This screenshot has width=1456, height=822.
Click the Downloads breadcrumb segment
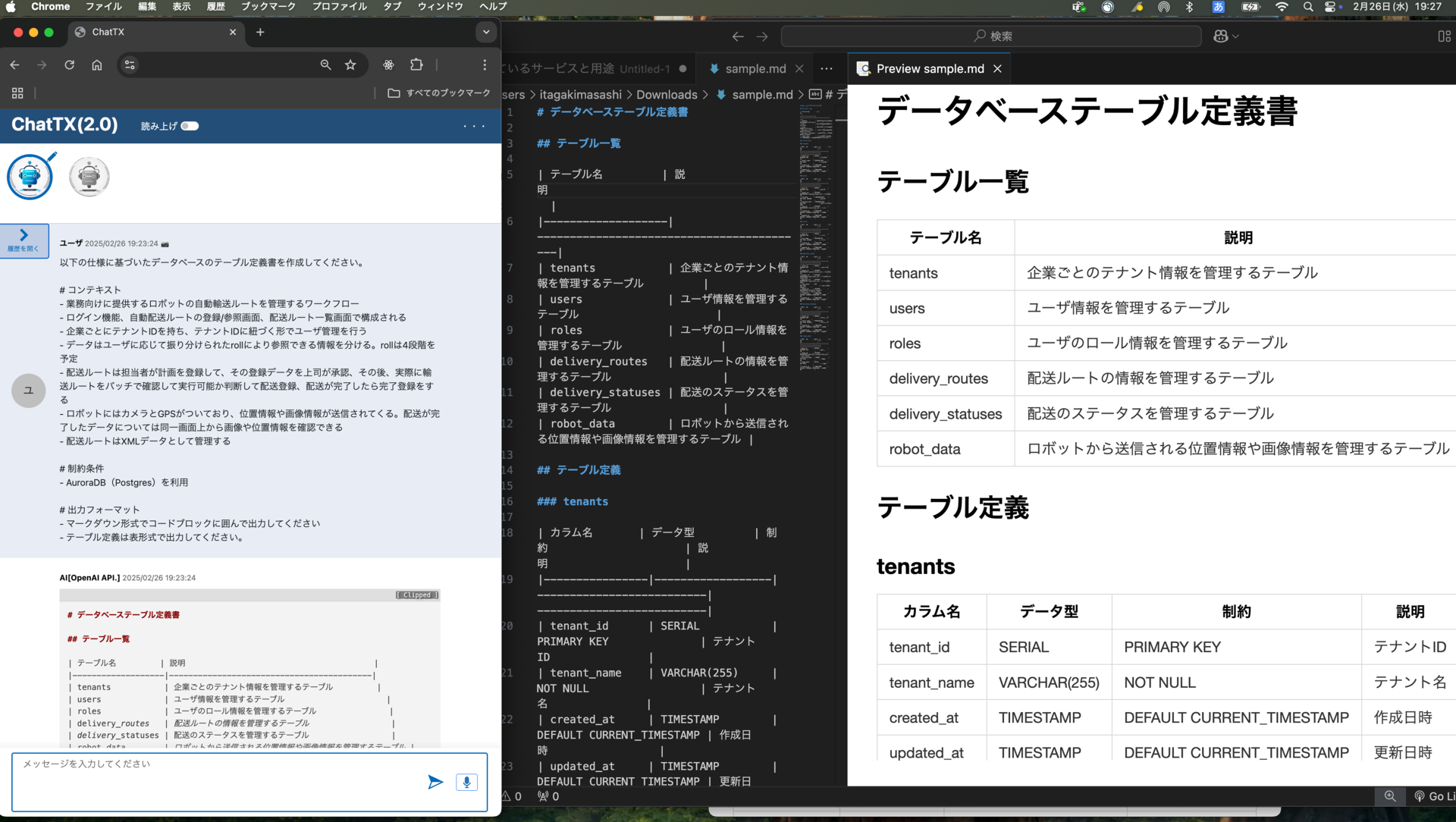pyautogui.click(x=667, y=94)
